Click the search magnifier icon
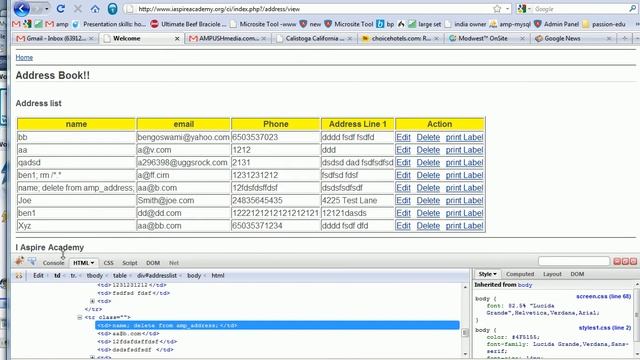Screen dimensions: 640x360 (633, 8)
